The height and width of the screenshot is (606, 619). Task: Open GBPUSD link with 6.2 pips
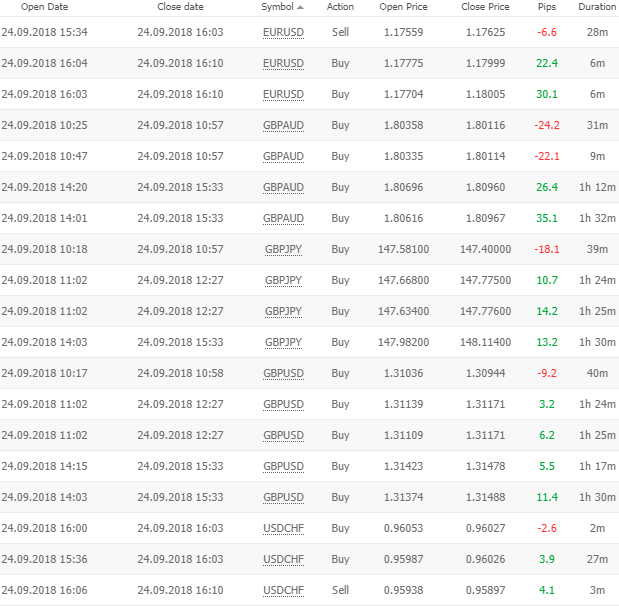click(x=283, y=435)
